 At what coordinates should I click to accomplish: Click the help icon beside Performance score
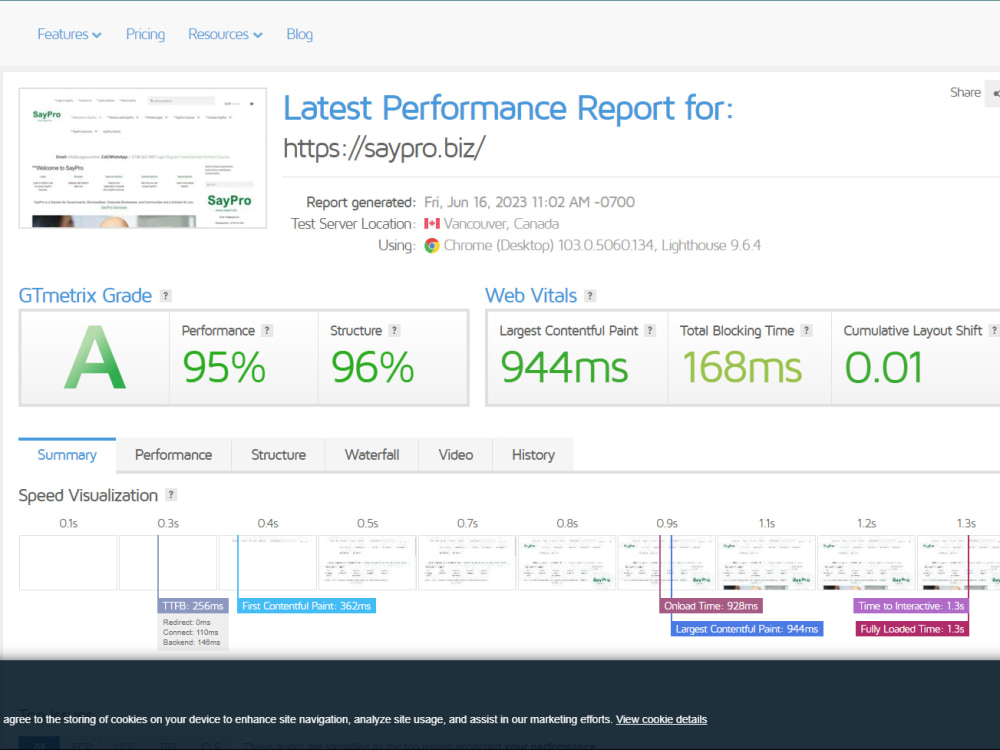point(267,330)
